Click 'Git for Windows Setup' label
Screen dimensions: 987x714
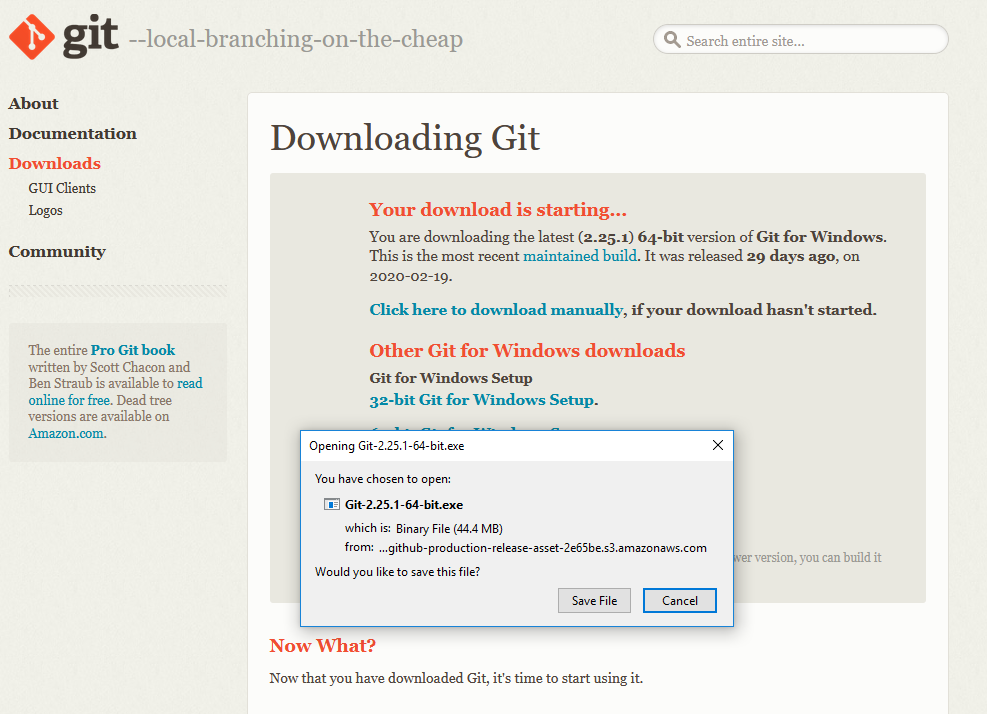(451, 378)
